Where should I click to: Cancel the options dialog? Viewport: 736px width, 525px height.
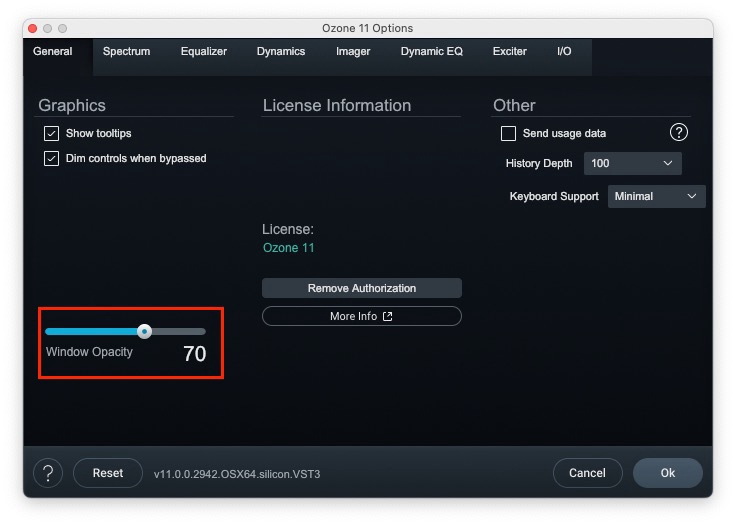tap(587, 473)
